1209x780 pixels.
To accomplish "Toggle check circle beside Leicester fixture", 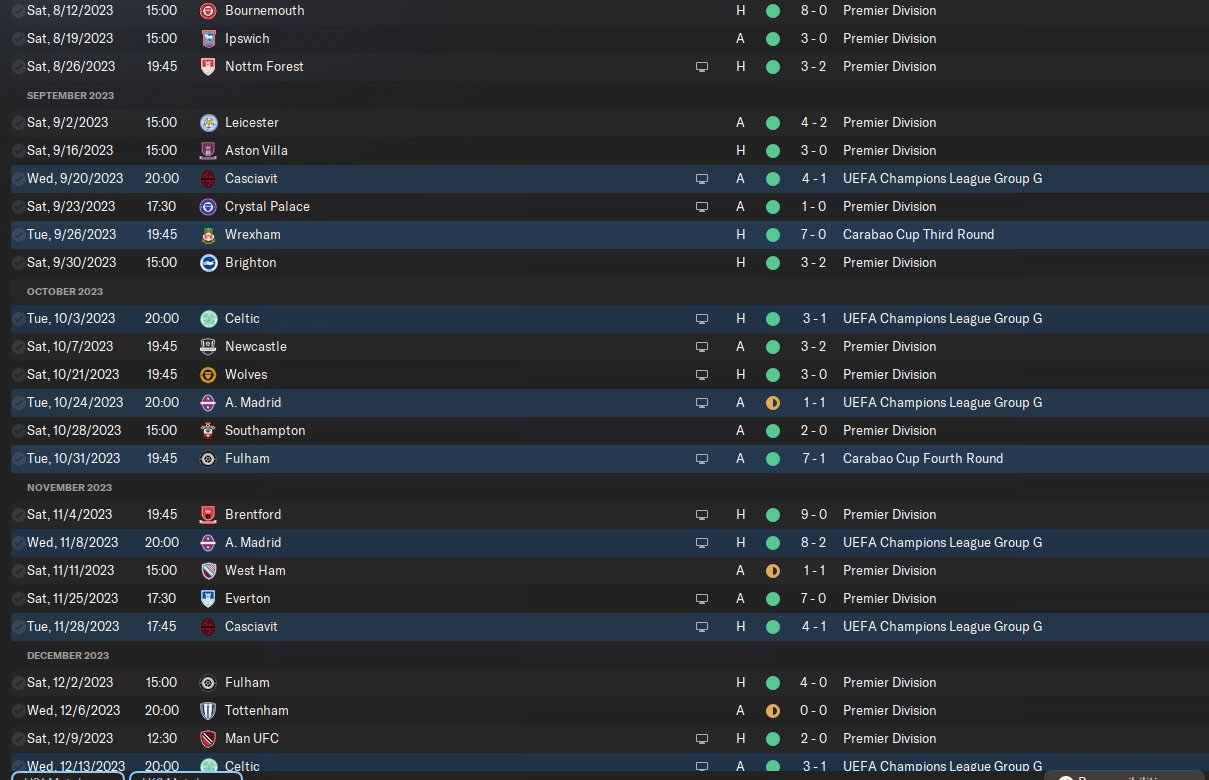I will 18,122.
